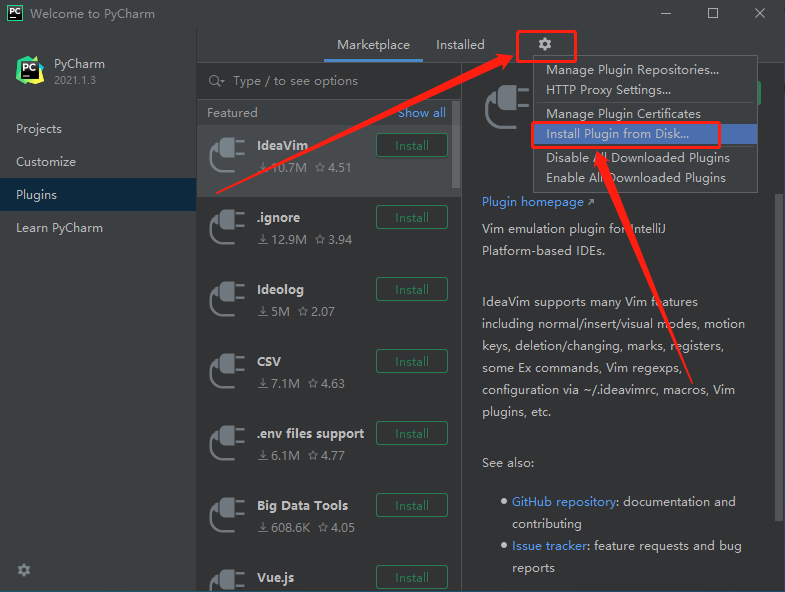This screenshot has width=785, height=592.
Task: Maximize the Welcome to PyCharm window
Action: click(713, 14)
